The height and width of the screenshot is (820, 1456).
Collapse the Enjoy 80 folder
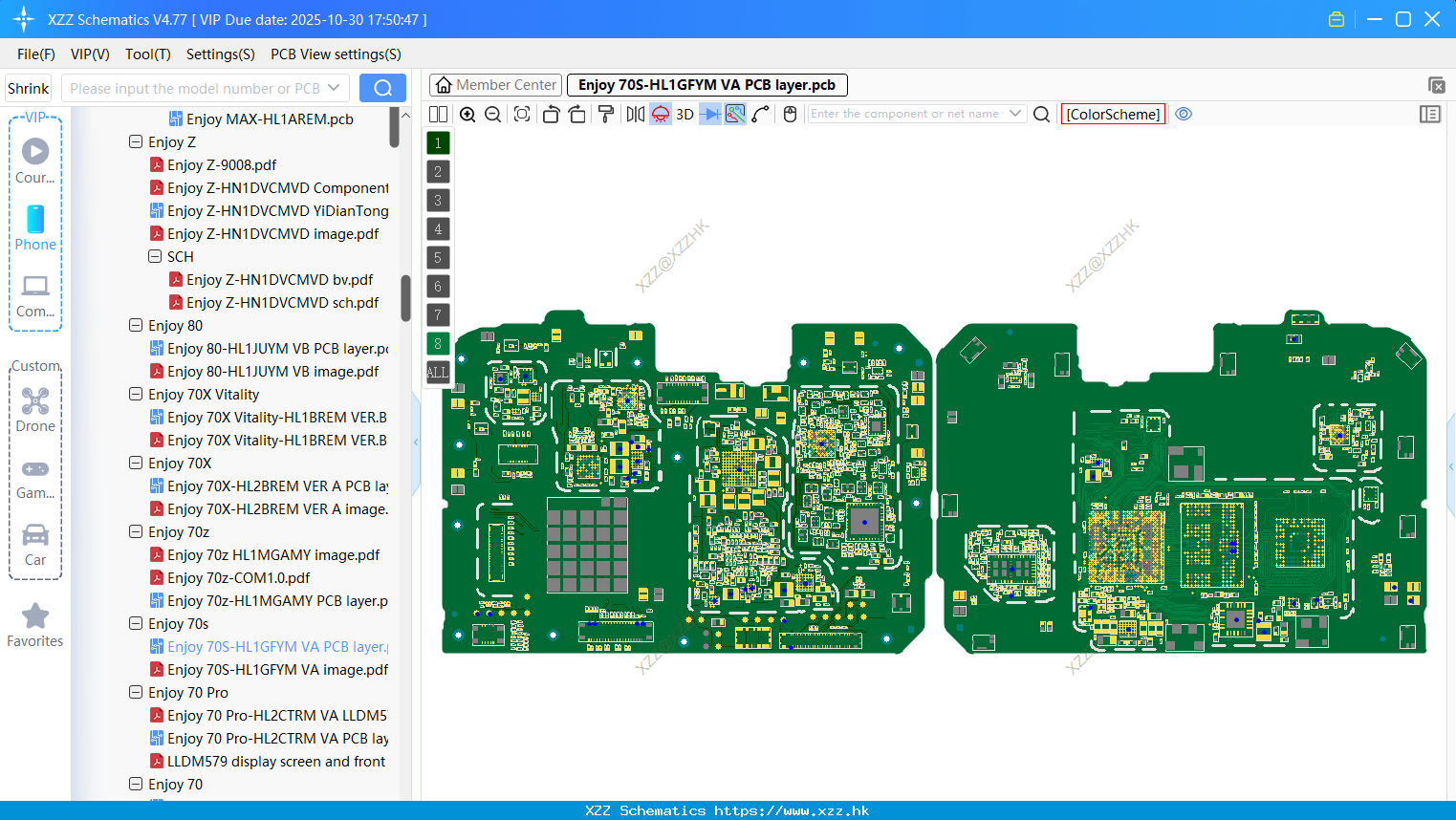point(136,325)
